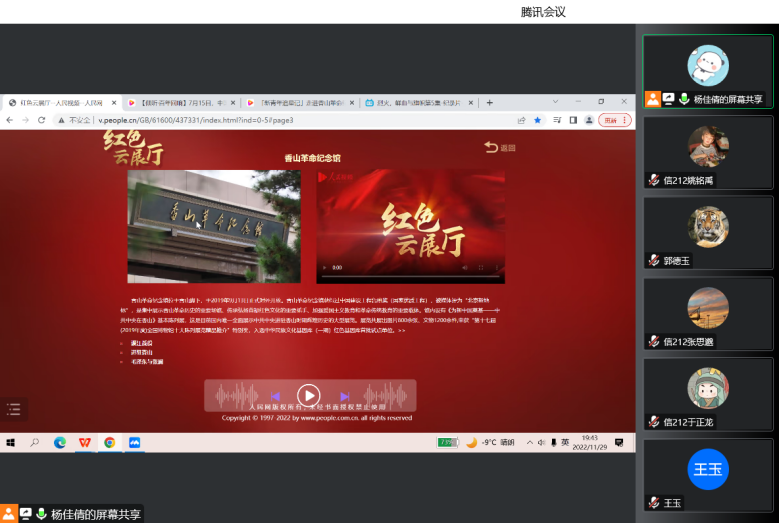Reload the page in the browser
This screenshot has height=523, width=779.
tap(41, 120)
